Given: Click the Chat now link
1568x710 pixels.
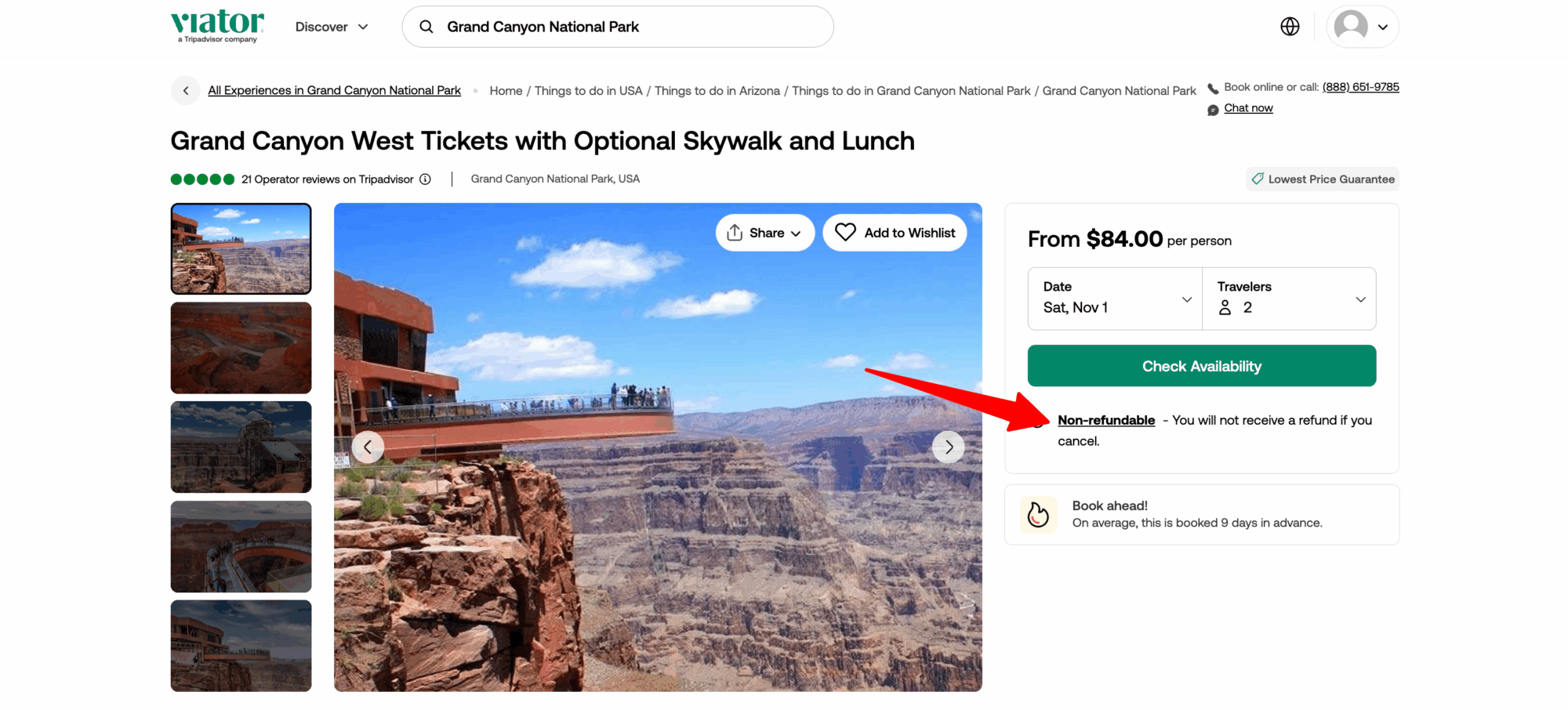Looking at the screenshot, I should [1248, 108].
